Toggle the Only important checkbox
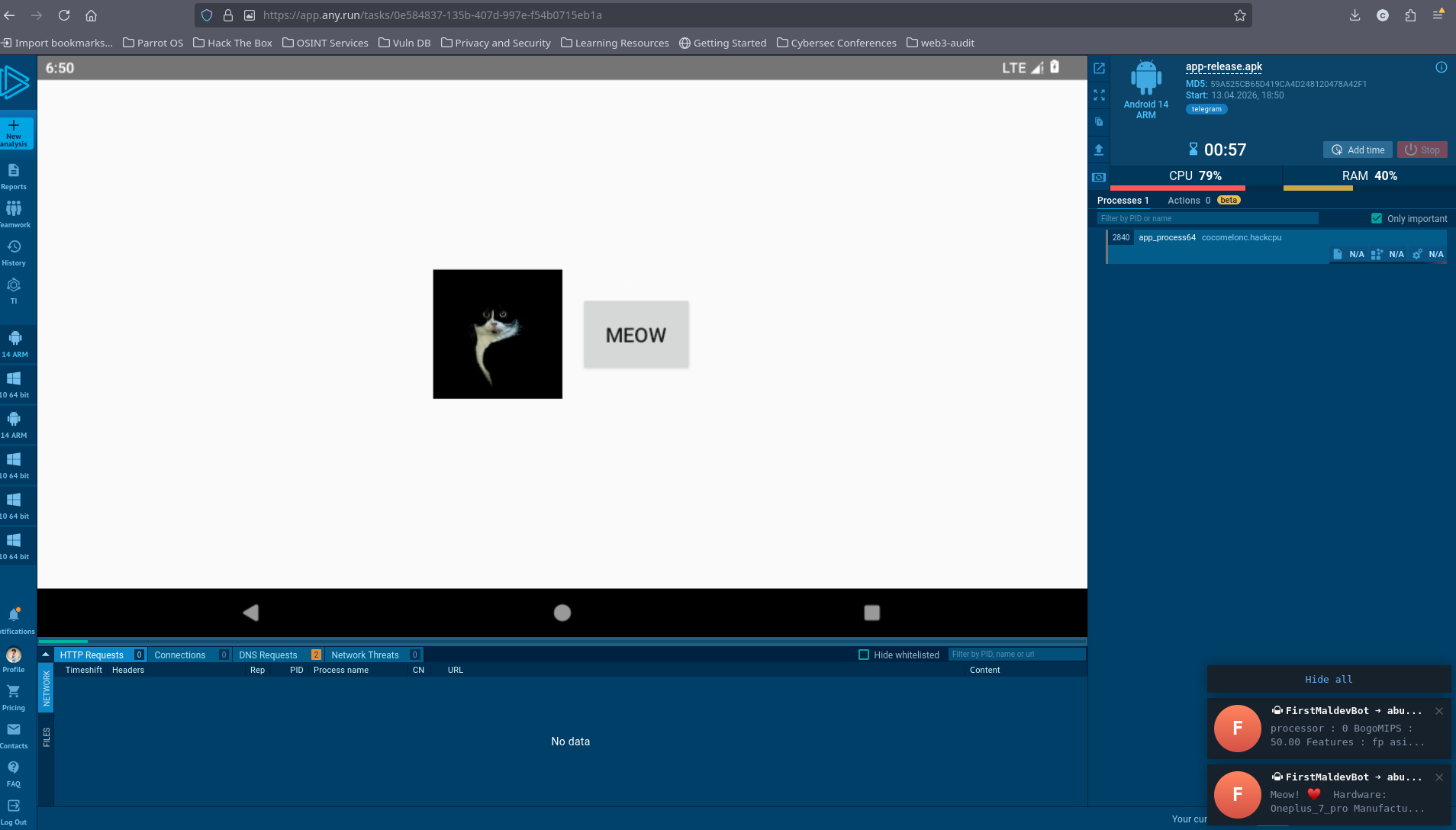The height and width of the screenshot is (830, 1456). coord(1377,219)
